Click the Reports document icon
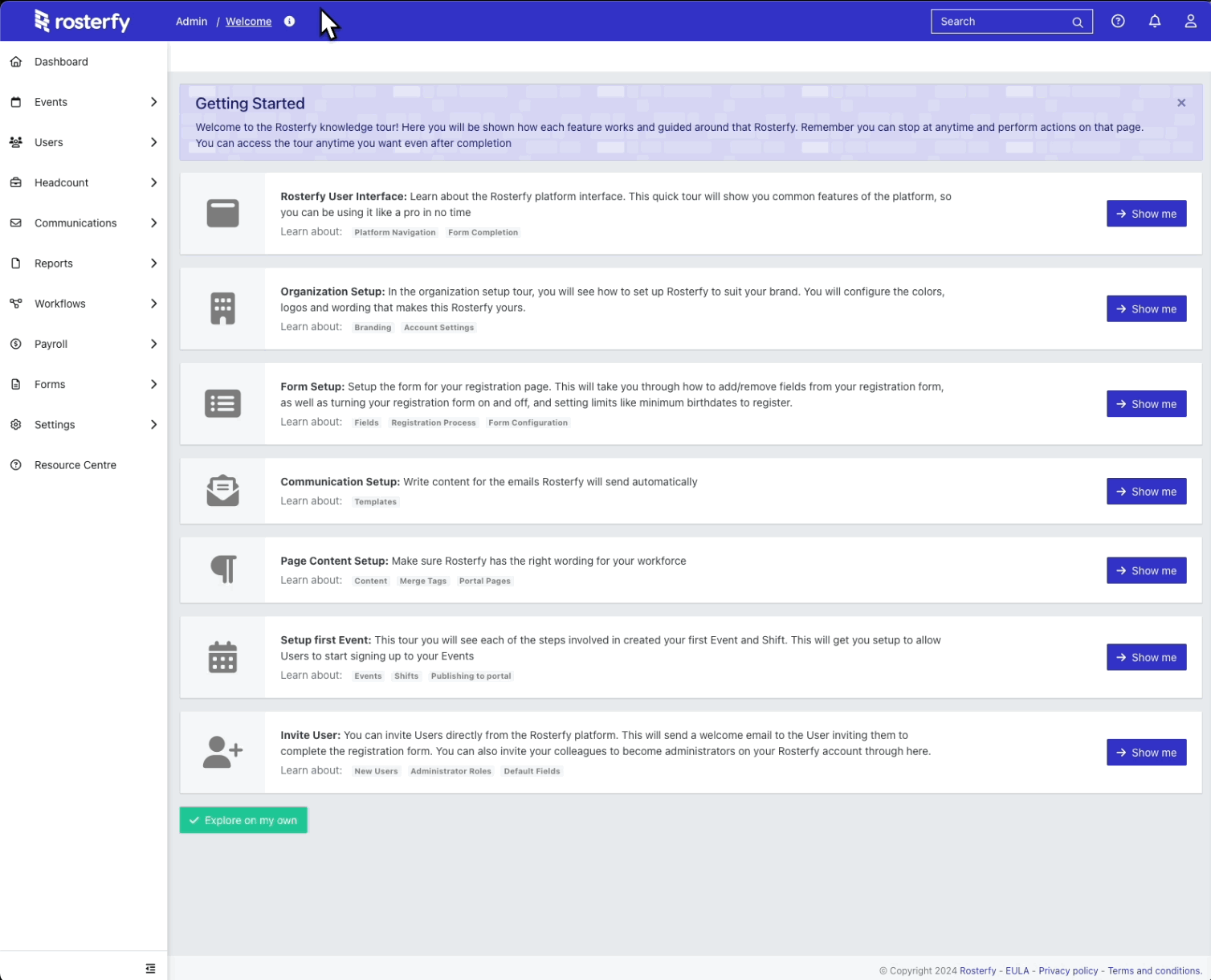 [16, 263]
